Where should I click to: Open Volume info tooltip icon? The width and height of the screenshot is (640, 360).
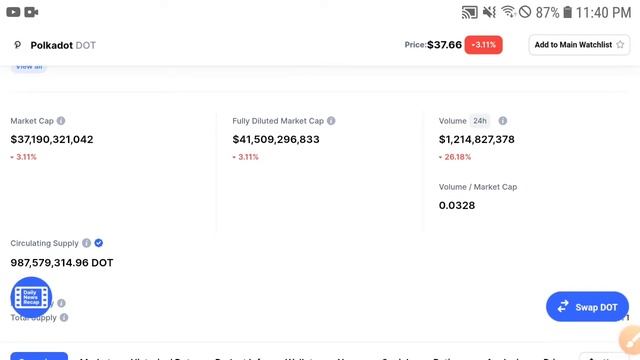502,121
